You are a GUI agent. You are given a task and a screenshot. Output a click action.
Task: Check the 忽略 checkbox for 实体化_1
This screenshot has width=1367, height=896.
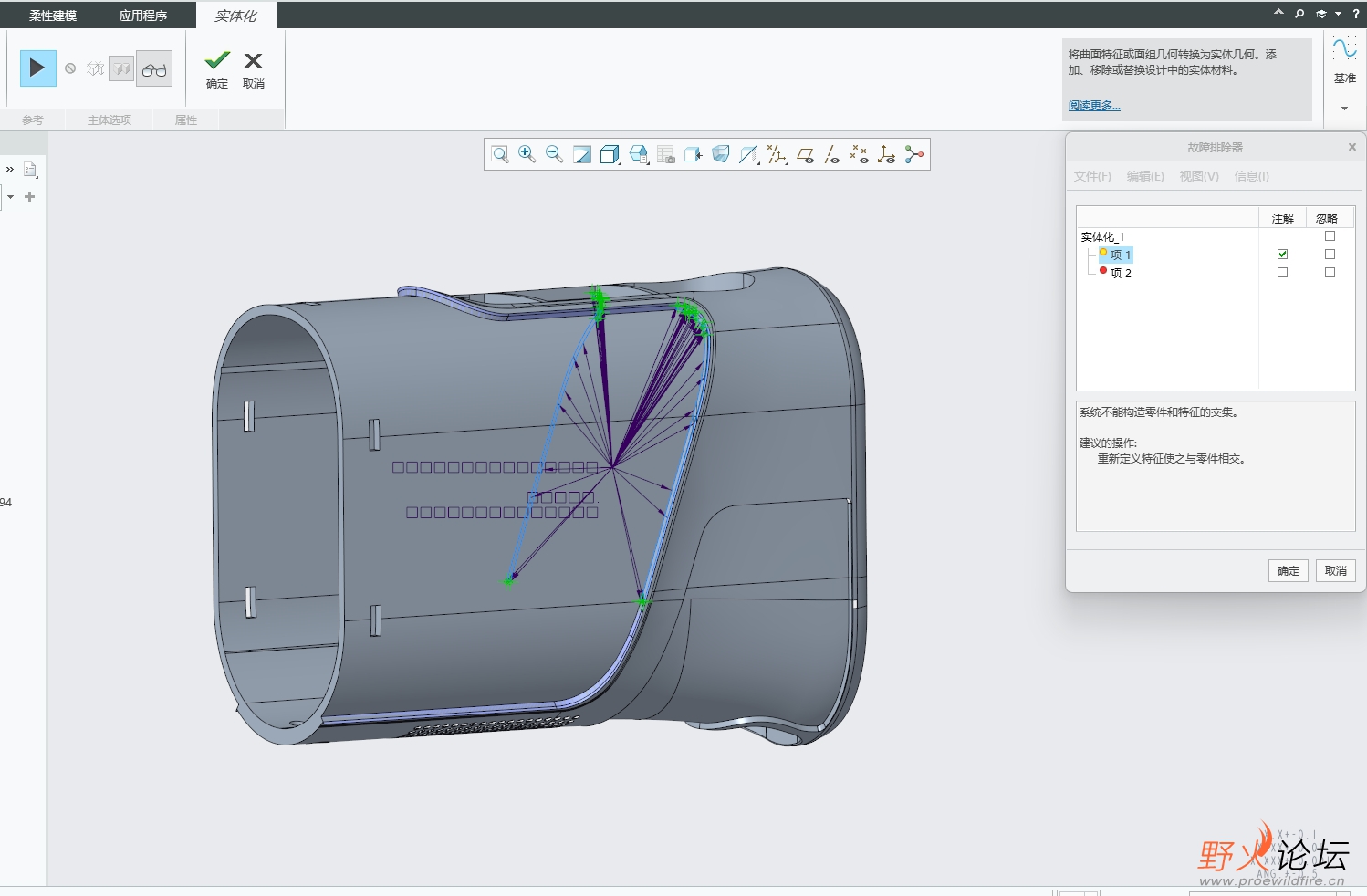[1330, 235]
